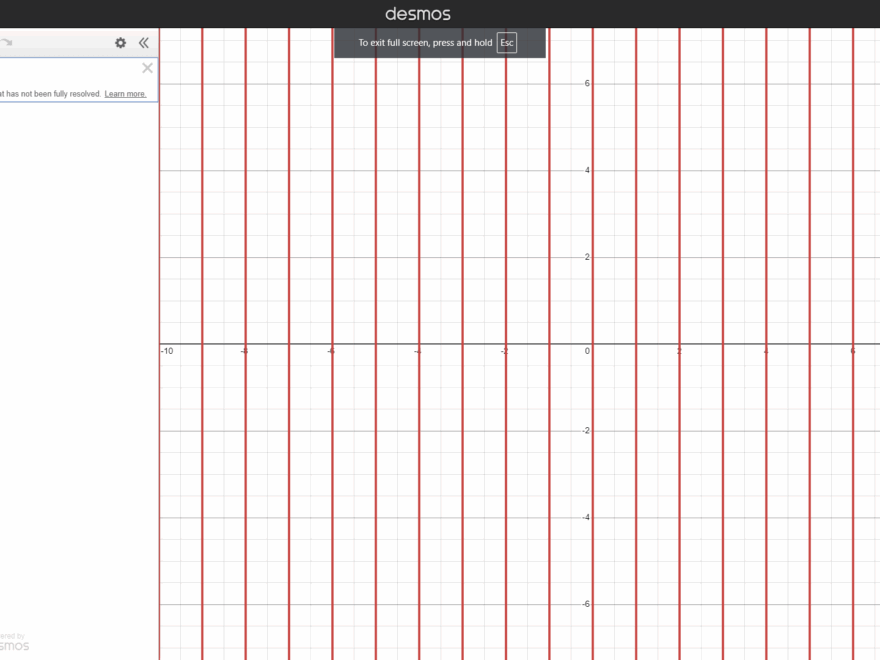
Task: Click the x-axis tick label -10
Action: click(x=166, y=350)
